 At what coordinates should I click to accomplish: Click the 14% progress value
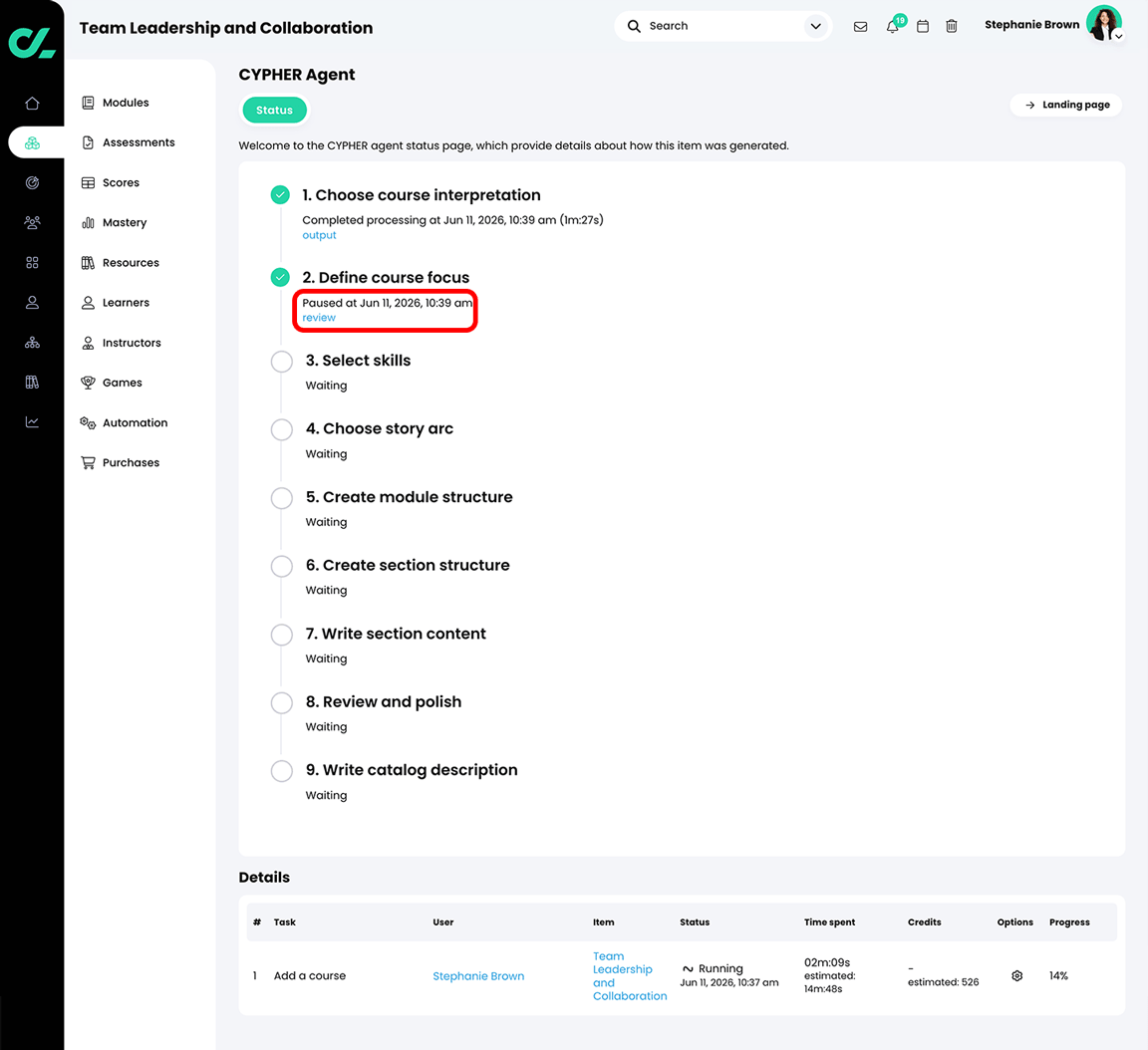1058,976
